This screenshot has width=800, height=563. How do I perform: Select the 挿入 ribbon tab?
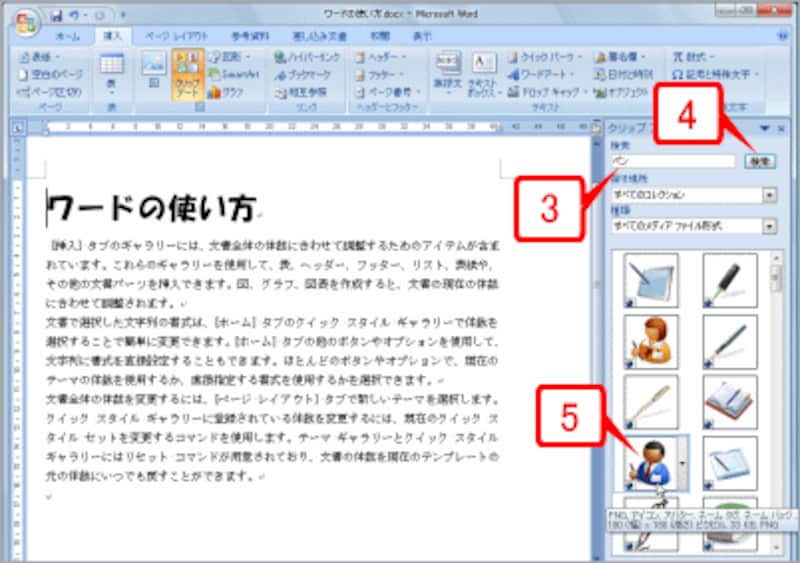click(112, 36)
